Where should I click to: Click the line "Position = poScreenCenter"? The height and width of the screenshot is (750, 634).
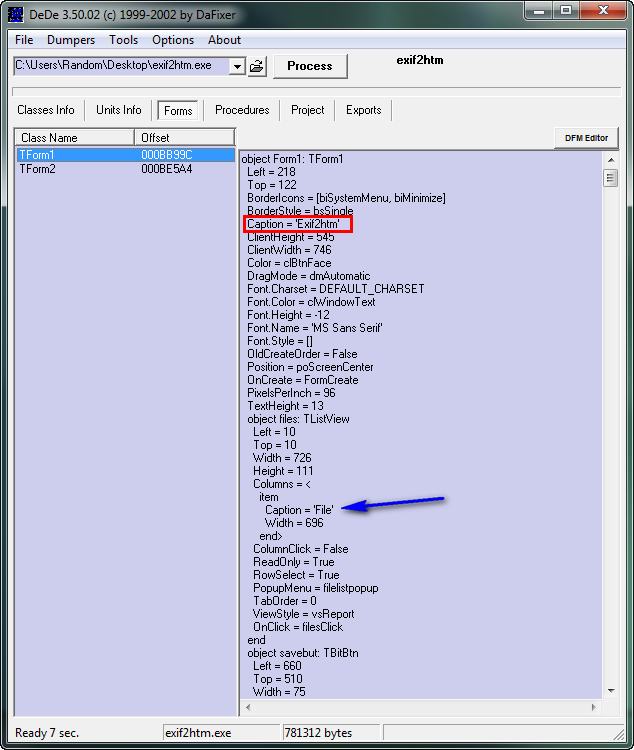(x=310, y=367)
